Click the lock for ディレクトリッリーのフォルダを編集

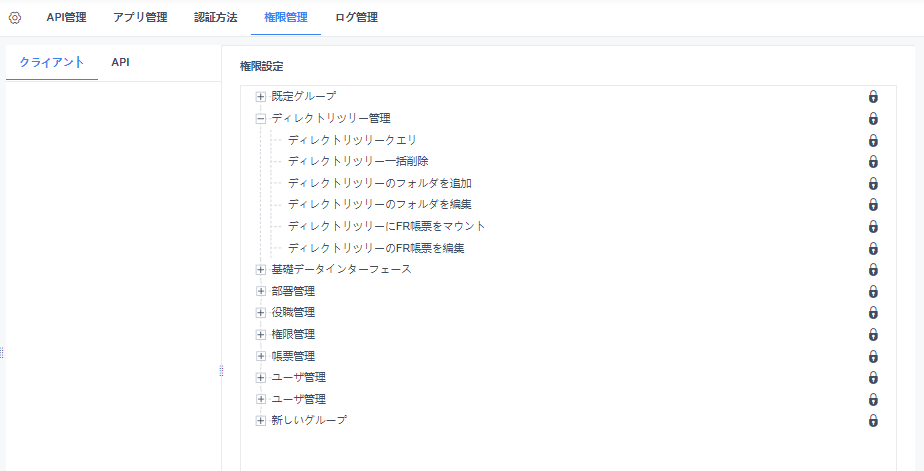[873, 205]
